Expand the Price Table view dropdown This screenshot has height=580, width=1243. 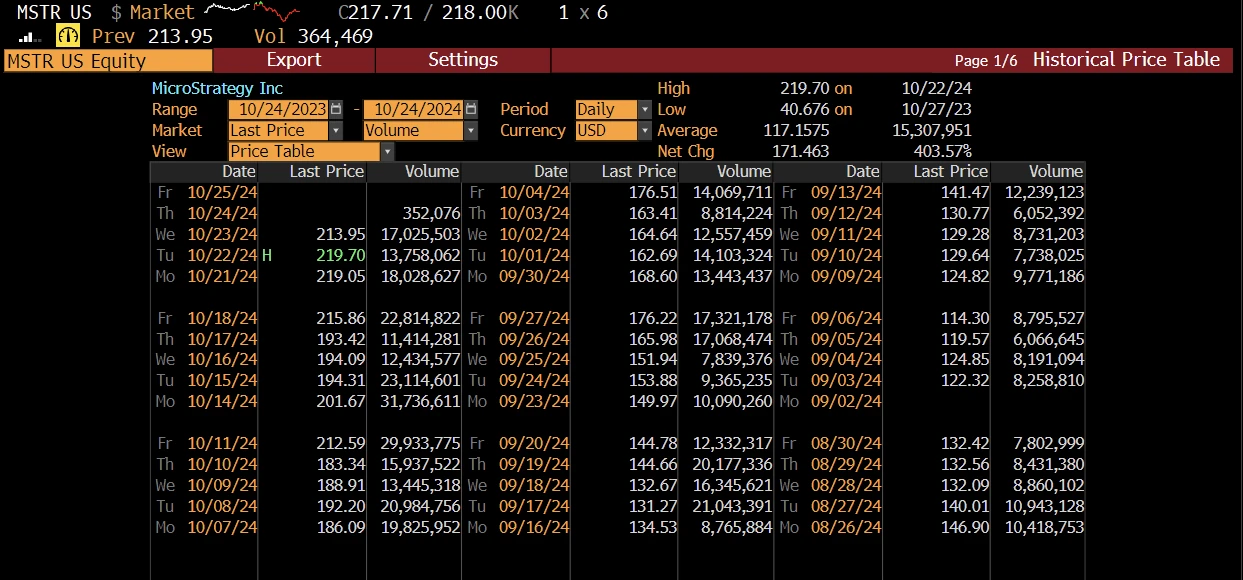coord(386,151)
